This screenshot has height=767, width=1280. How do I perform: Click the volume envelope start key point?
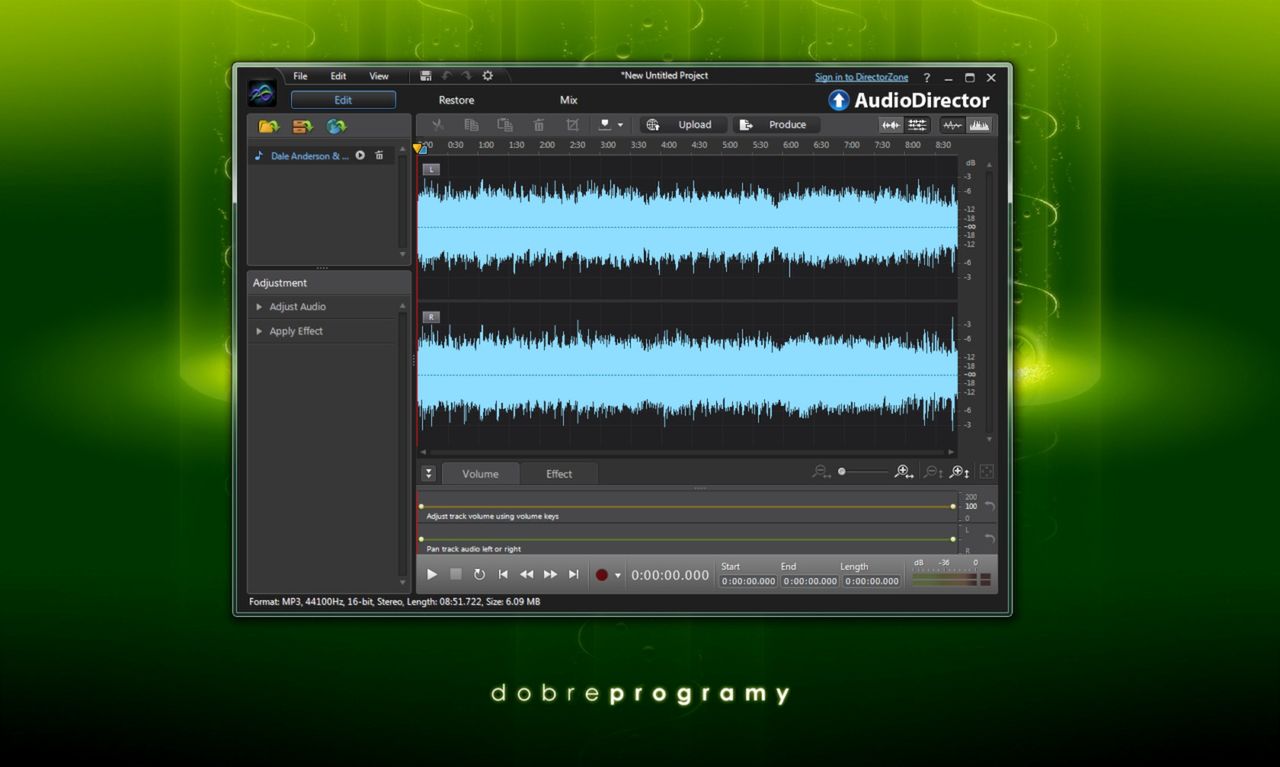coord(421,506)
